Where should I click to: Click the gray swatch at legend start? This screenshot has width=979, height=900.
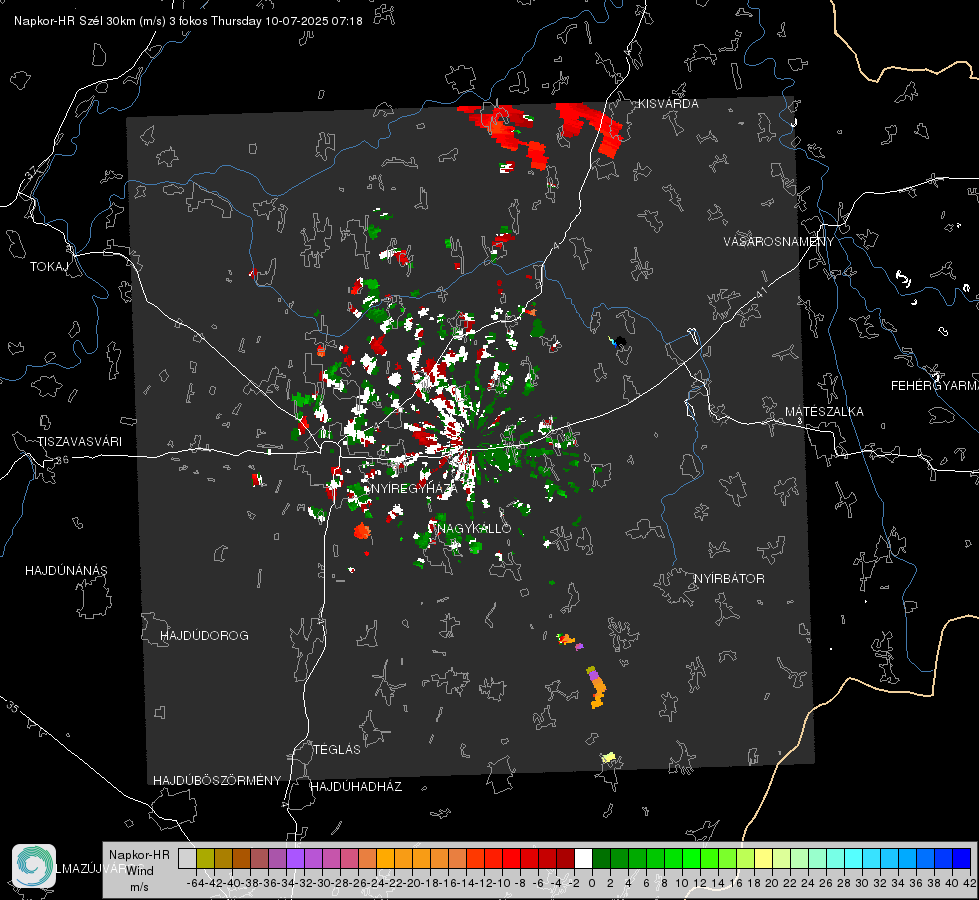click(x=187, y=858)
